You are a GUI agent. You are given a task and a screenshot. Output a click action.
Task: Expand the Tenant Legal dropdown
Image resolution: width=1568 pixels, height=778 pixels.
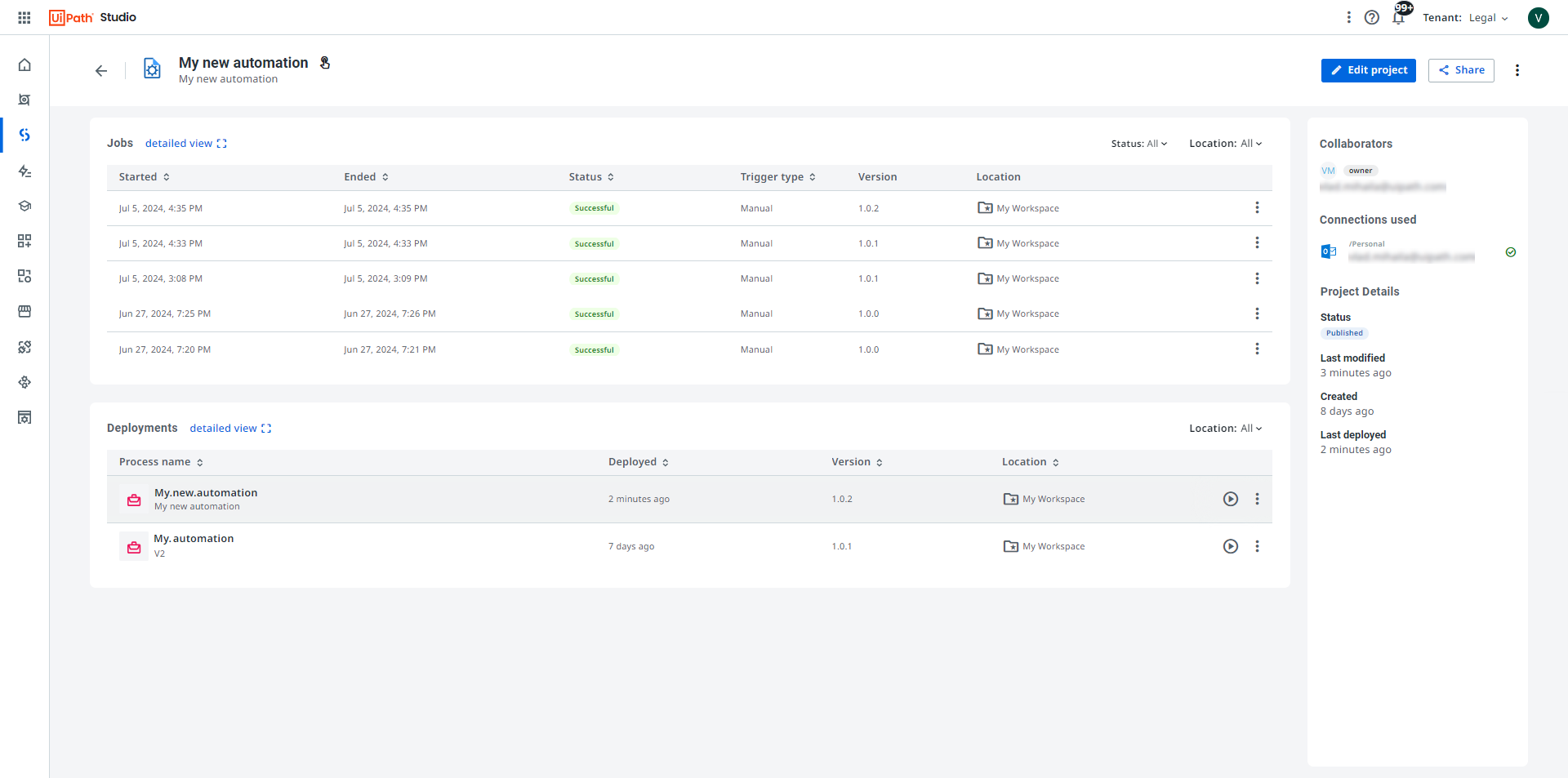1487,18
